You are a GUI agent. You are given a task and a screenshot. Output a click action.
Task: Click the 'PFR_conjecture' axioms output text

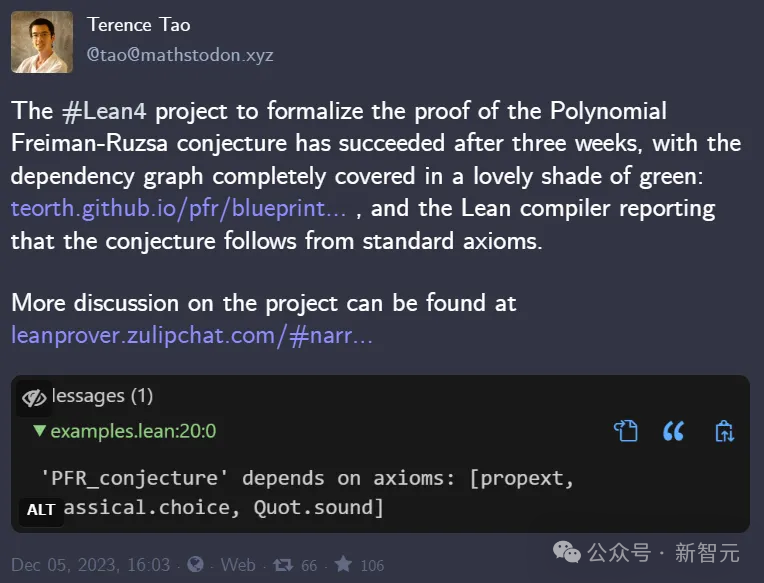308,478
